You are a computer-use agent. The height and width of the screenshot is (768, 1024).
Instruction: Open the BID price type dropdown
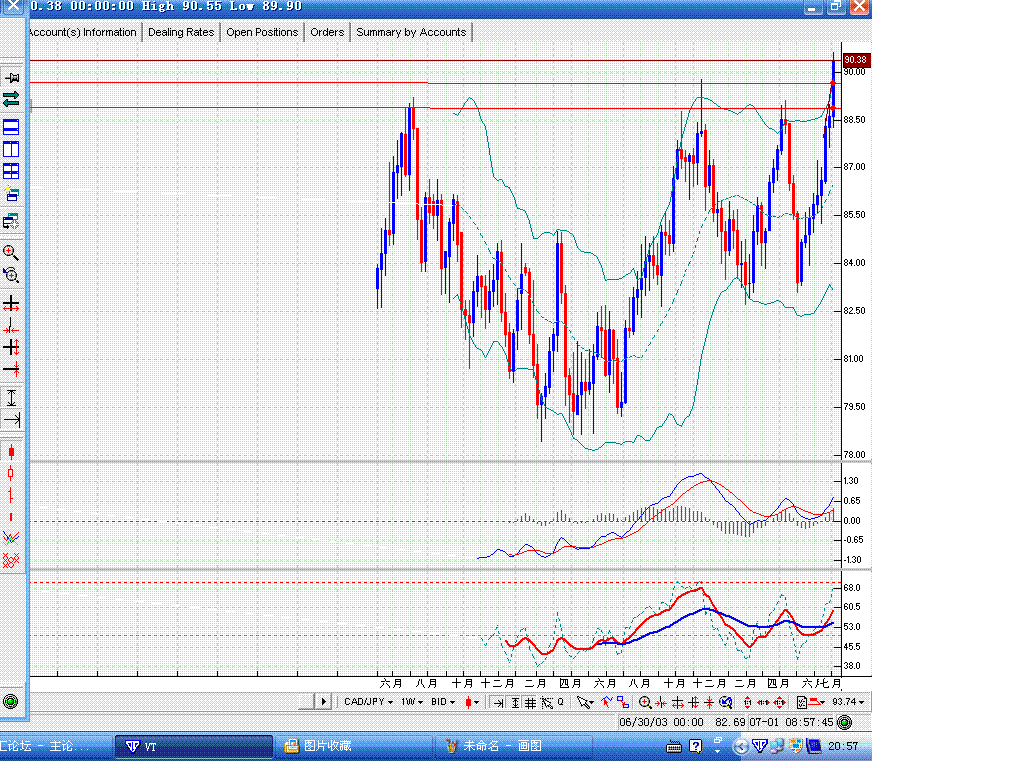point(443,702)
